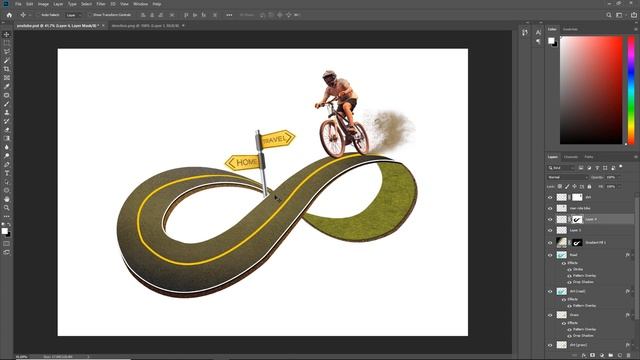Collapse the Grass layer effects arrow
This screenshot has width=640, height=360.
633,315
